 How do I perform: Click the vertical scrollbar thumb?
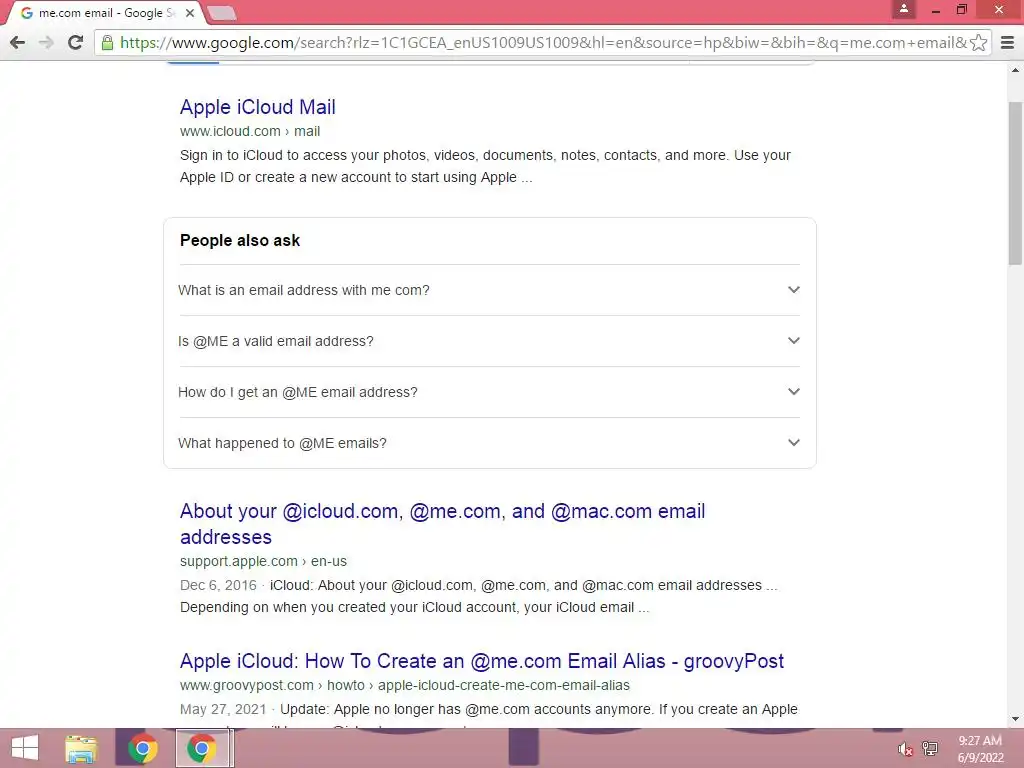(1015, 183)
